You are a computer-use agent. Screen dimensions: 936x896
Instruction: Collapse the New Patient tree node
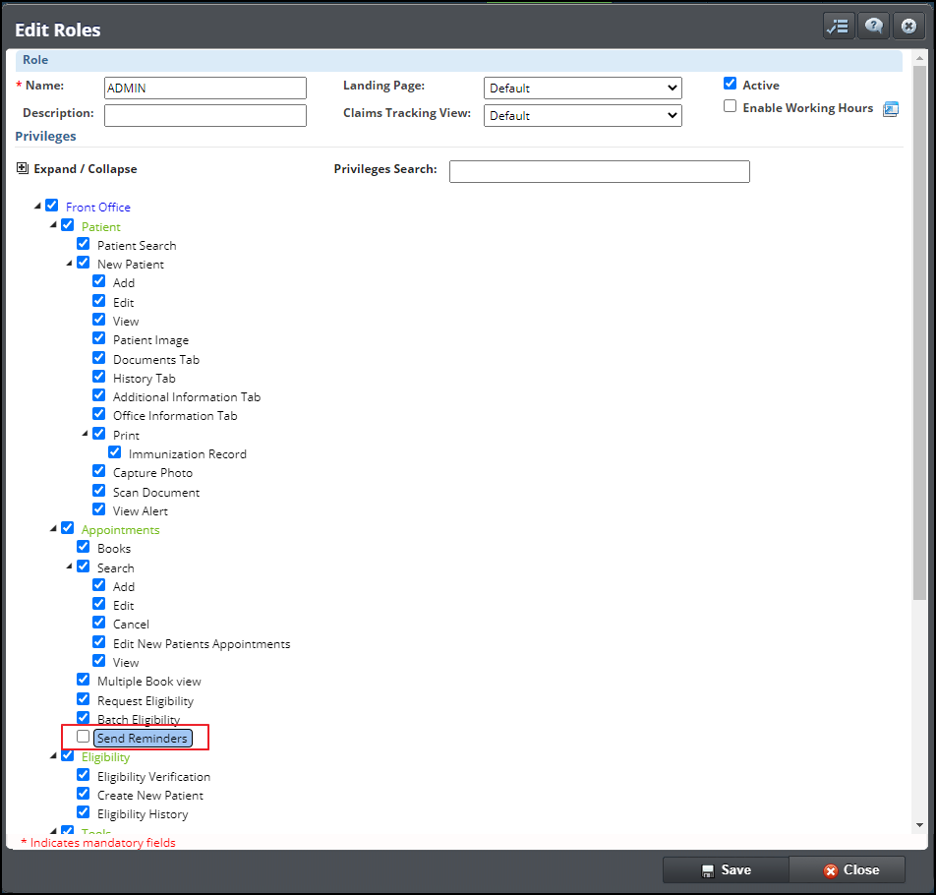point(69,264)
